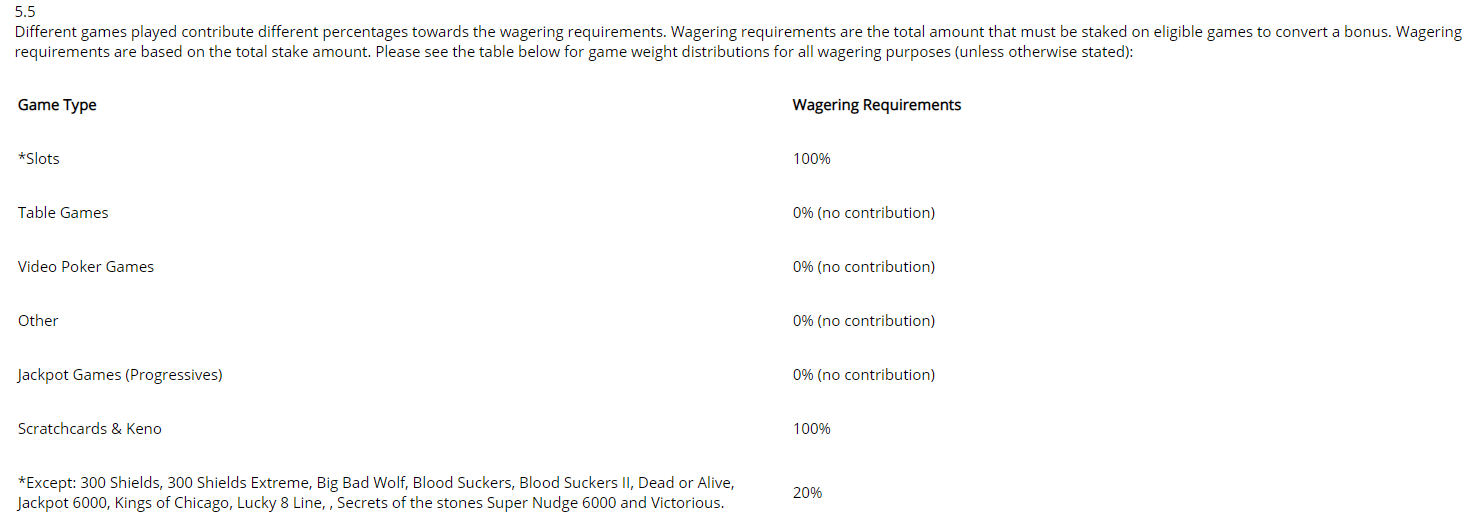Screen dimensions: 1476x517
Task: Click the 100% value for Scratchcards & Keno
Action: pos(812,429)
